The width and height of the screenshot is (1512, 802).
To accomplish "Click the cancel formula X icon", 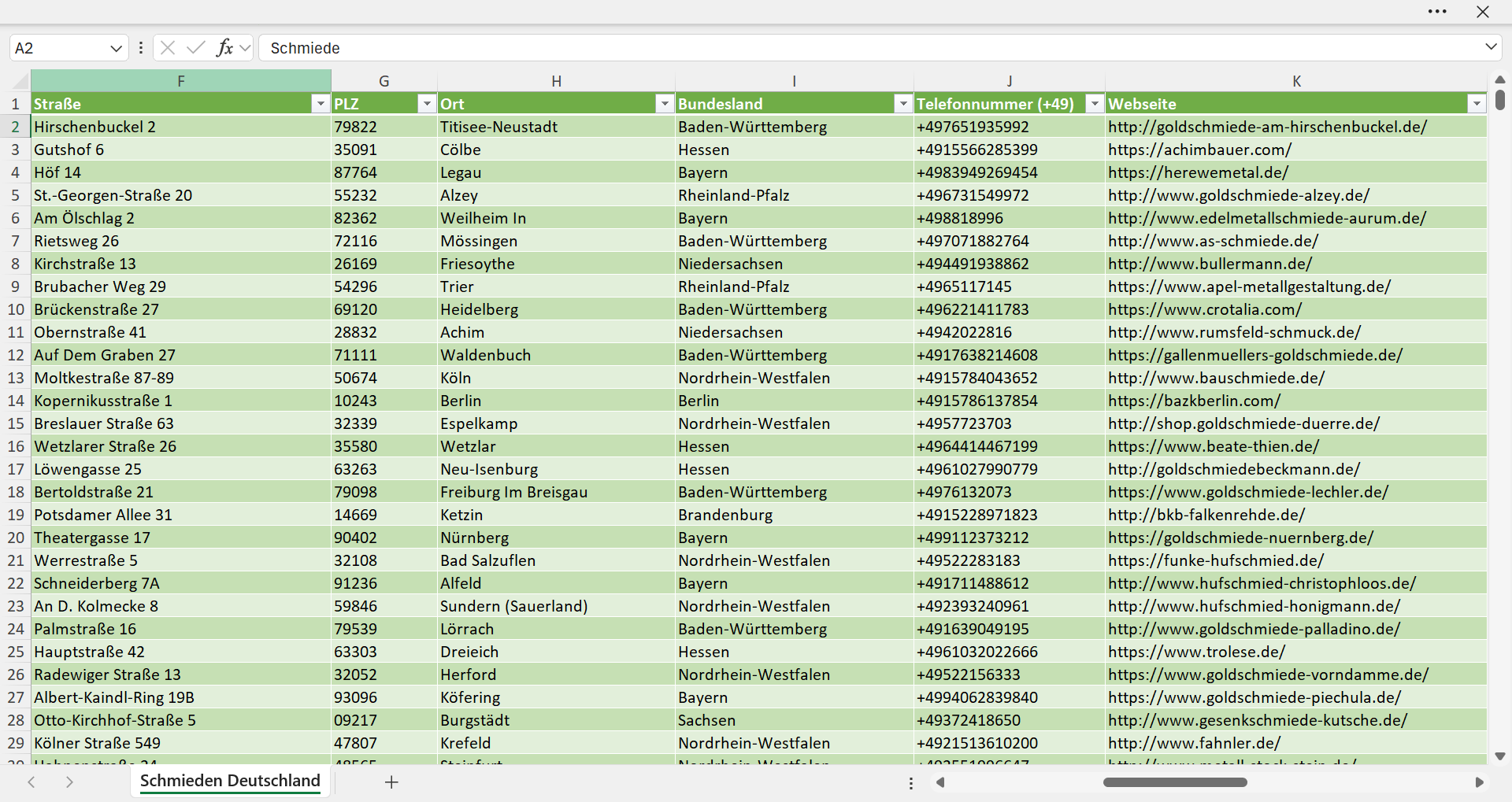I will [x=167, y=48].
